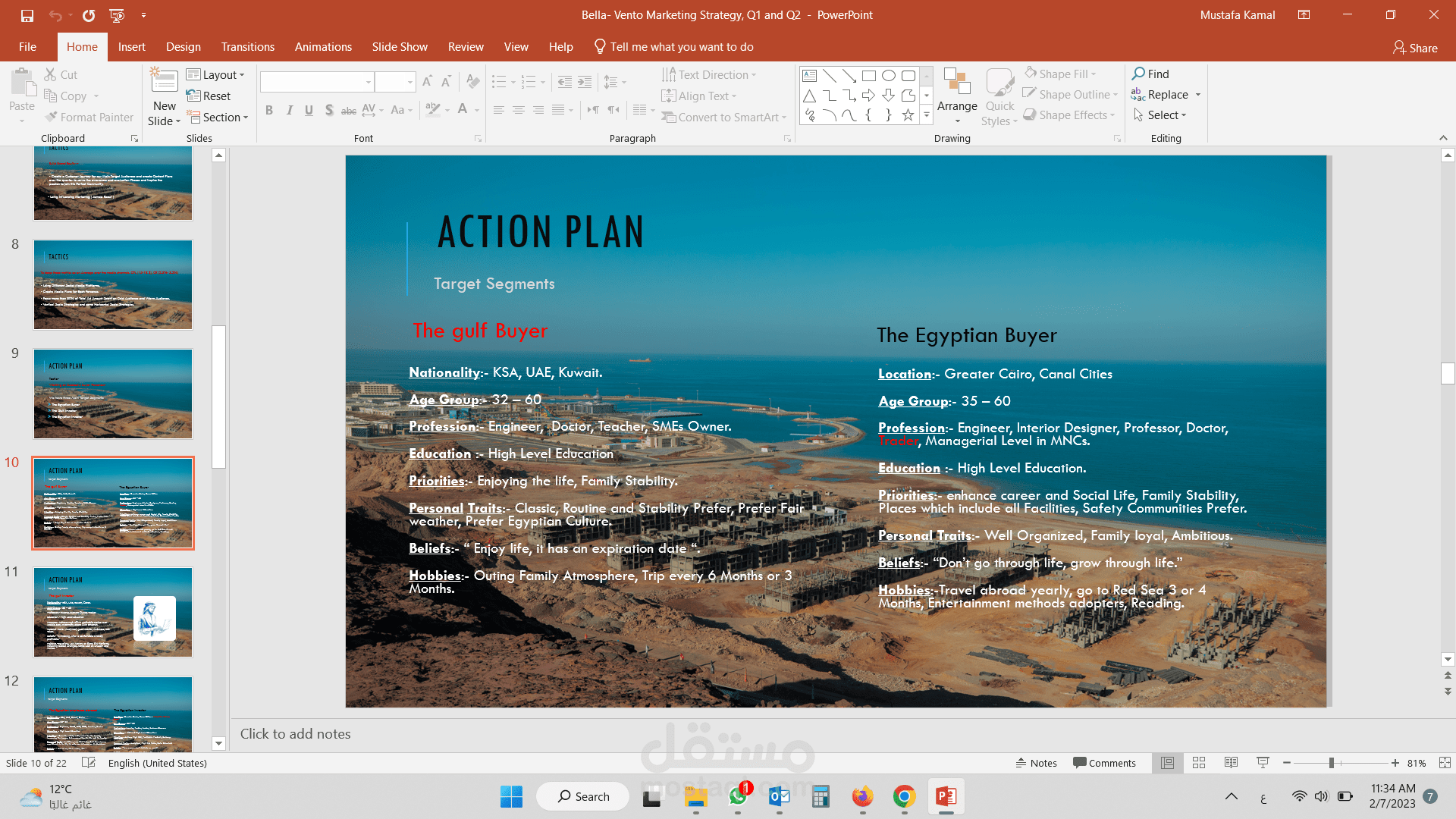Toggle Italic formatting
This screenshot has width=1456, height=819.
click(289, 110)
